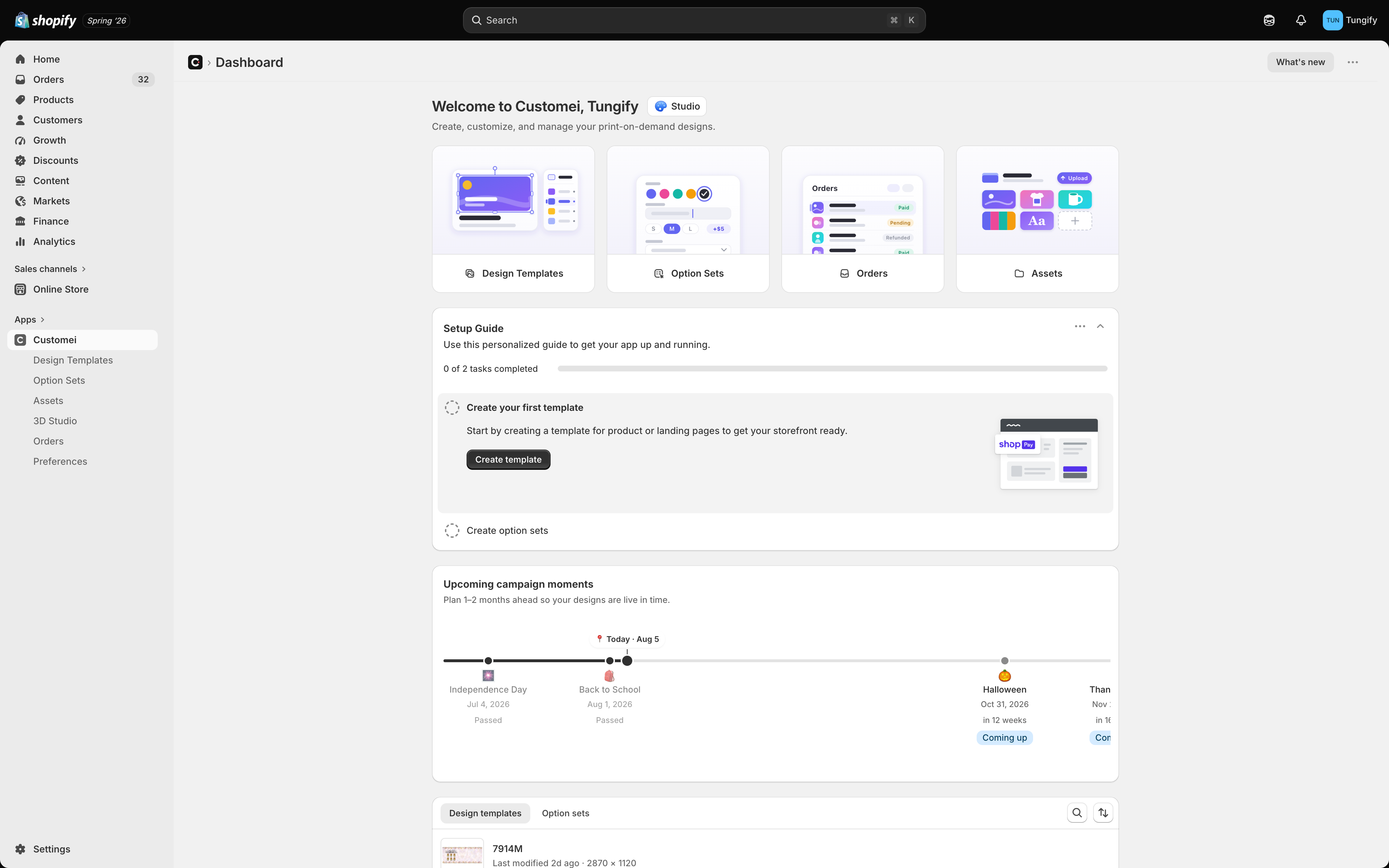The width and height of the screenshot is (1389, 868).
Task: Click the Online Store icon
Action: pyautogui.click(x=20, y=289)
